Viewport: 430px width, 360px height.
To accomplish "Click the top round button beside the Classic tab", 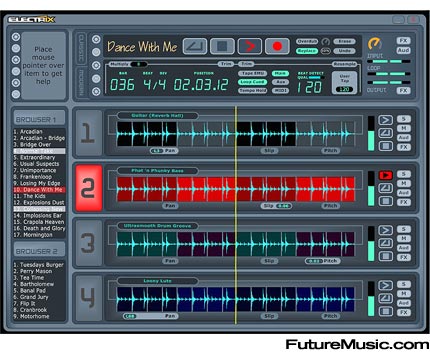I will coord(96,39).
